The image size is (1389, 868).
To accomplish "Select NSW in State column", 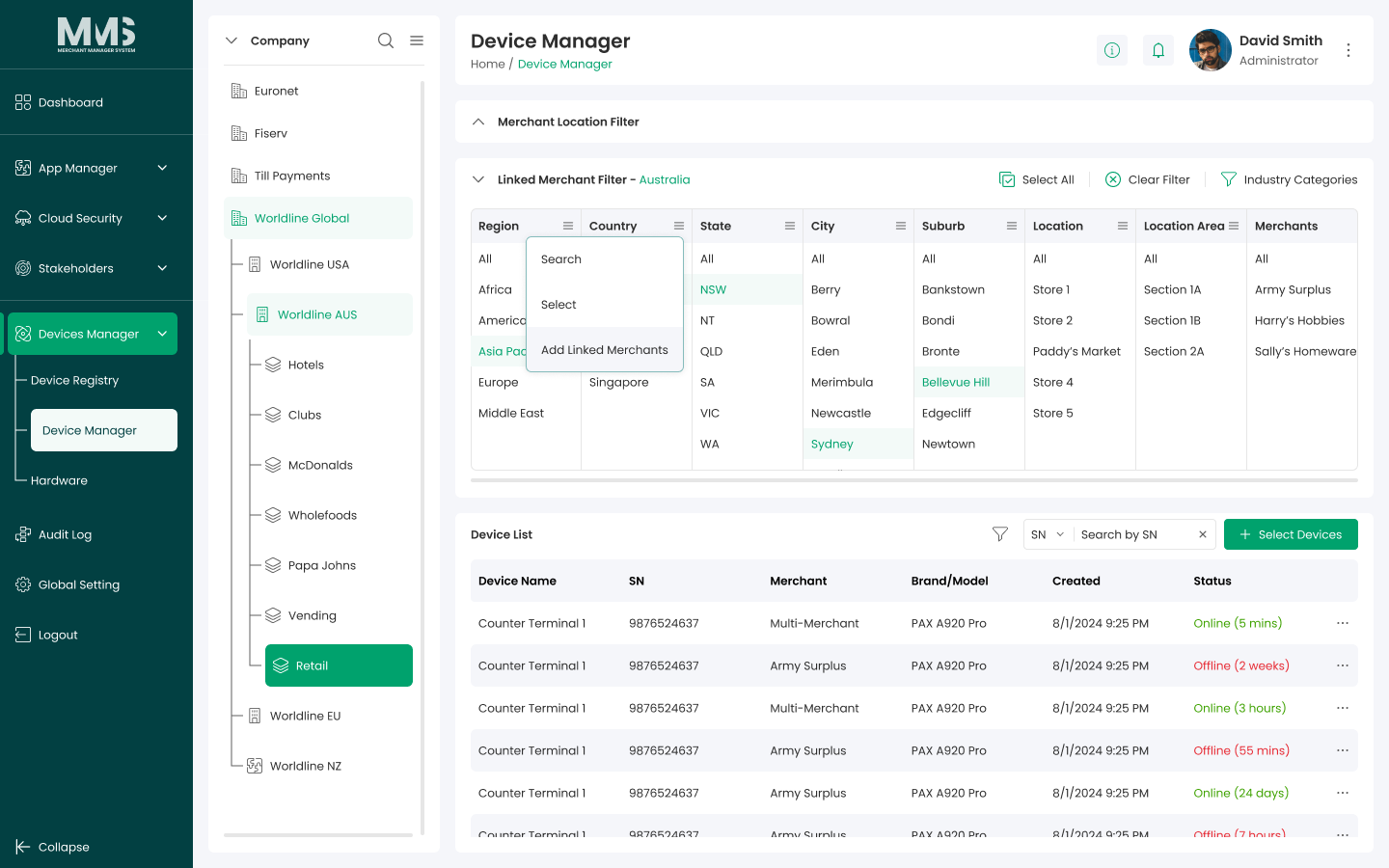I will coord(748,289).
